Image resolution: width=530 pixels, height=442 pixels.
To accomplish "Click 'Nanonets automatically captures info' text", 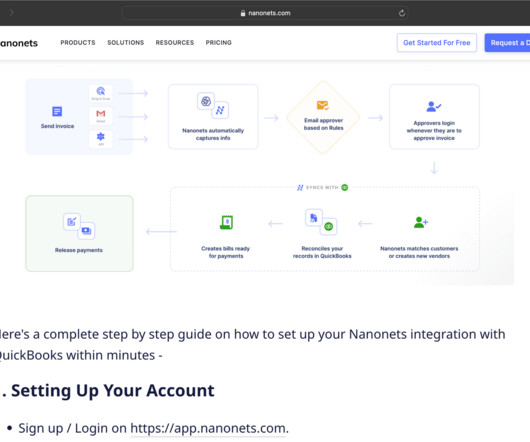I will point(213,134).
